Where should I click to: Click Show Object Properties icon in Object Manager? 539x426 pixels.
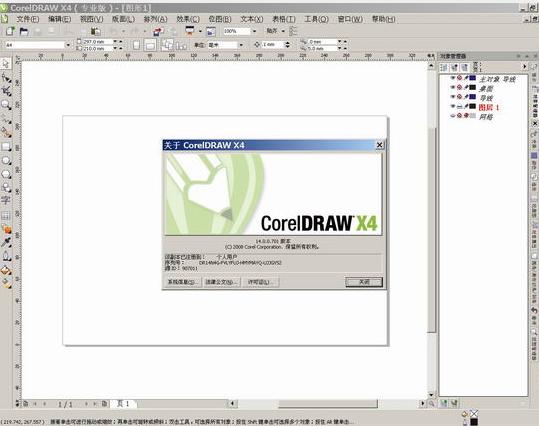click(444, 67)
